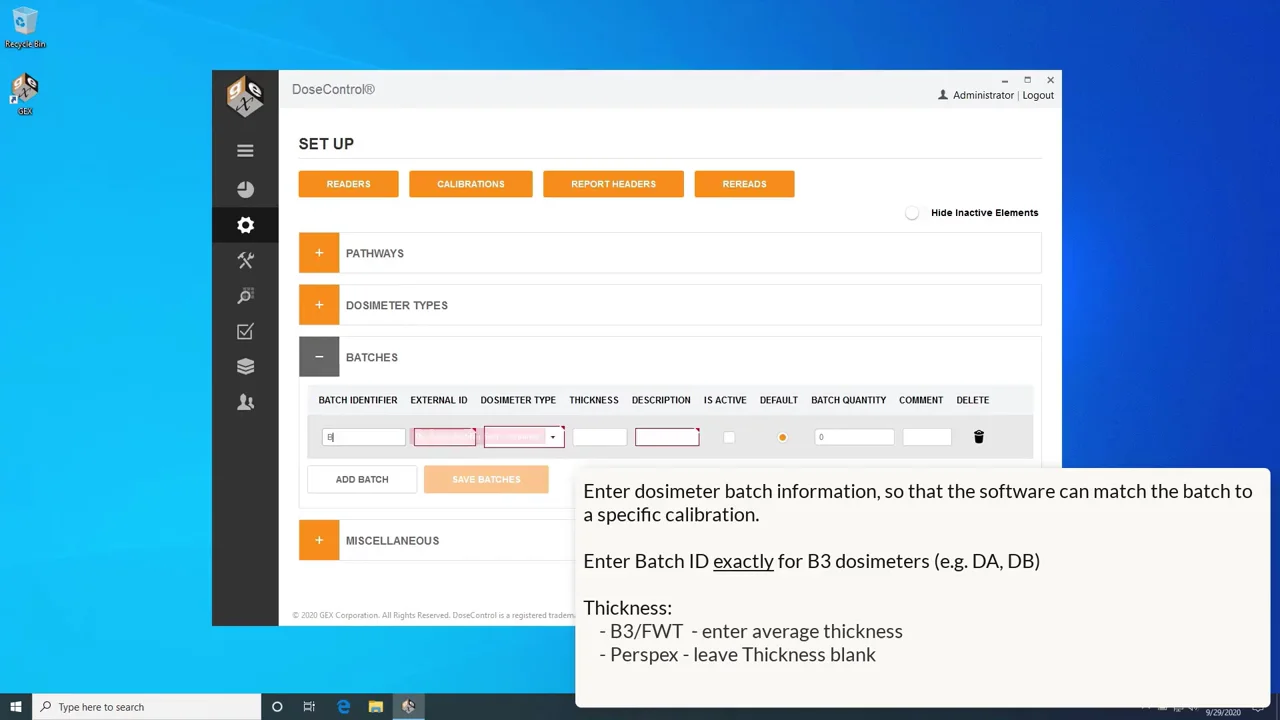This screenshot has height=720, width=1280.
Task: Click the Save Batches button
Action: (486, 479)
